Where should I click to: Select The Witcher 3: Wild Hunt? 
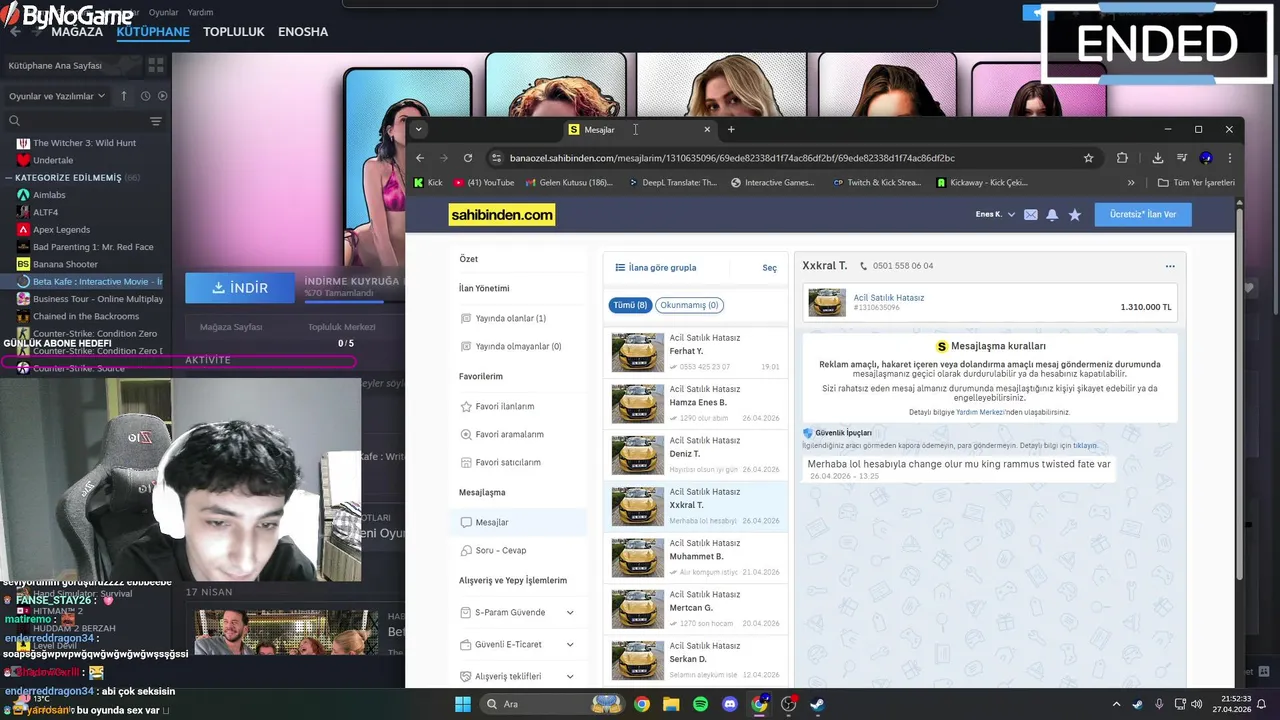[84, 143]
